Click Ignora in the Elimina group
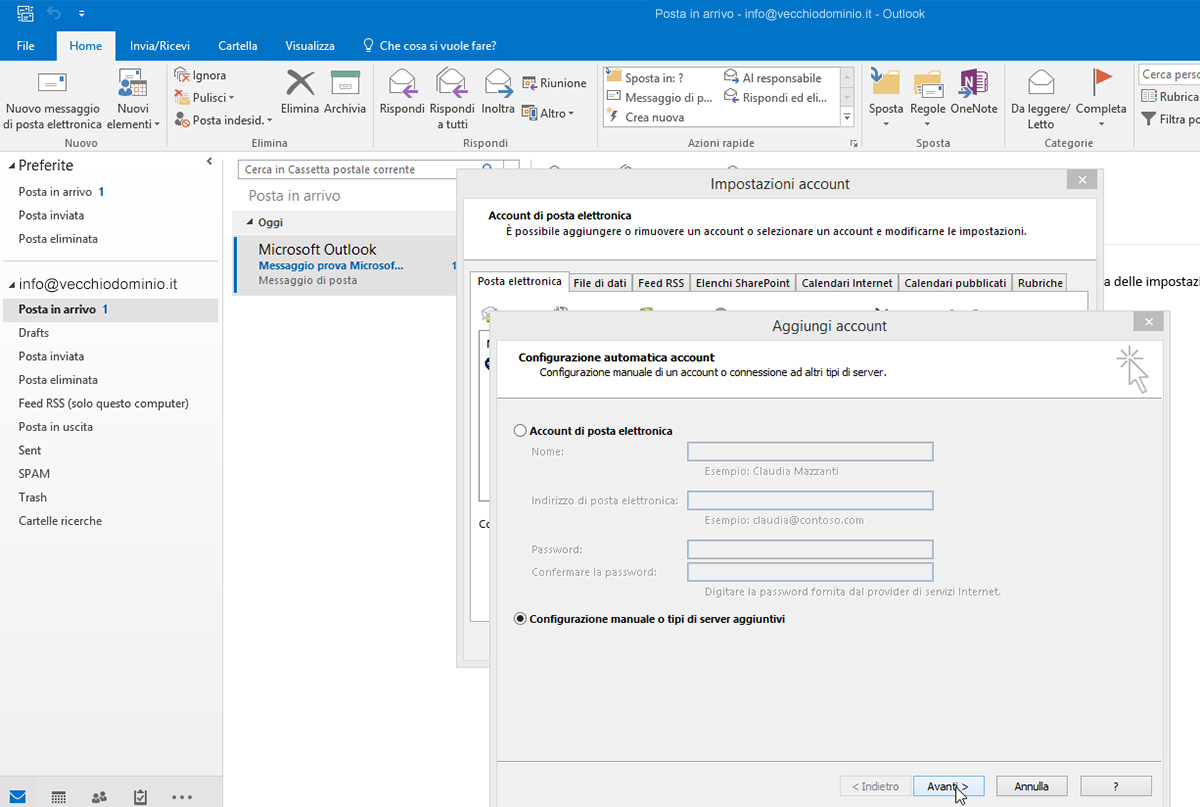Image resolution: width=1200 pixels, height=807 pixels. pos(201,75)
